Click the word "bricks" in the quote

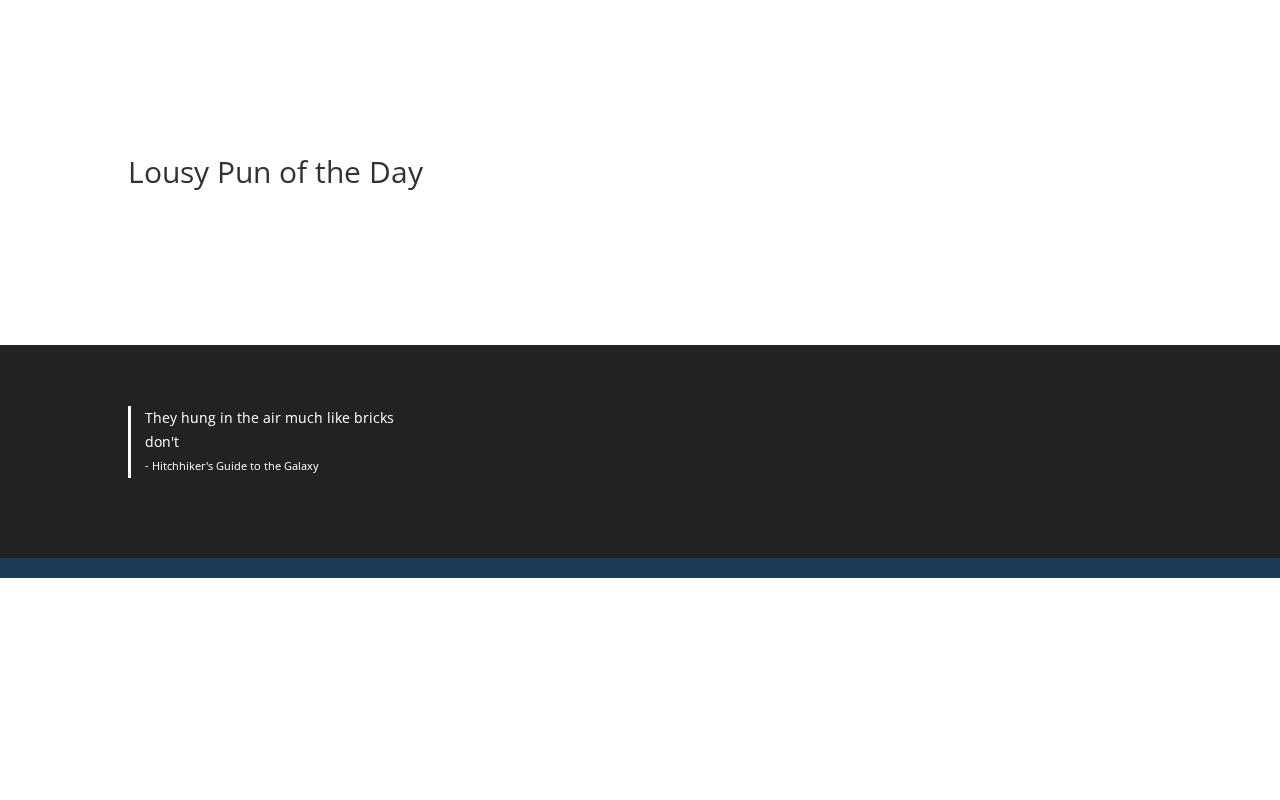[374, 418]
